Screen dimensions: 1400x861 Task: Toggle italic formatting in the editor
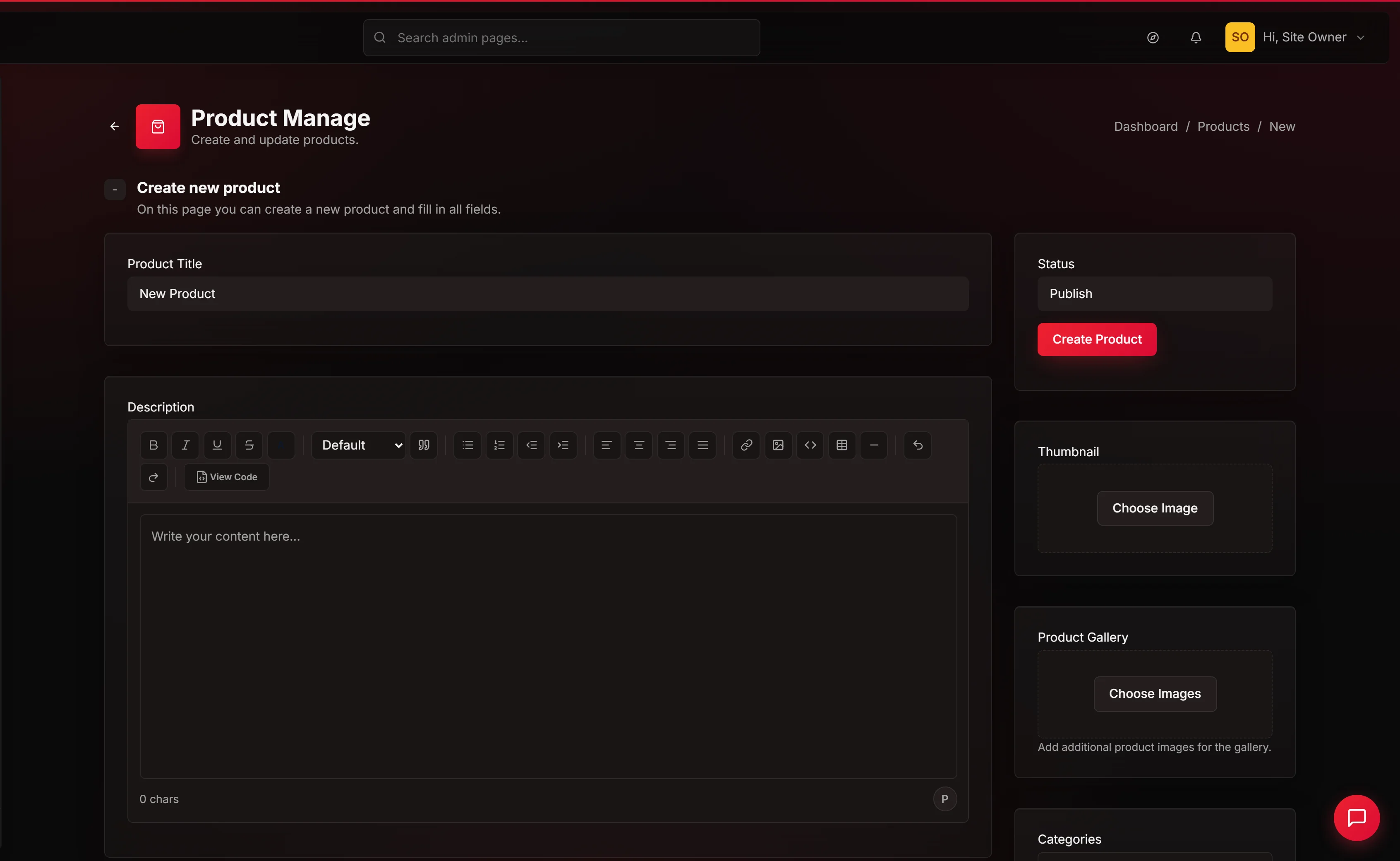click(x=185, y=445)
